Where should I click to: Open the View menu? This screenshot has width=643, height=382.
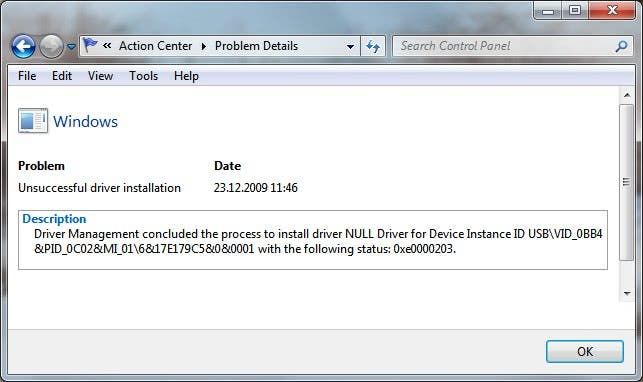click(x=100, y=76)
